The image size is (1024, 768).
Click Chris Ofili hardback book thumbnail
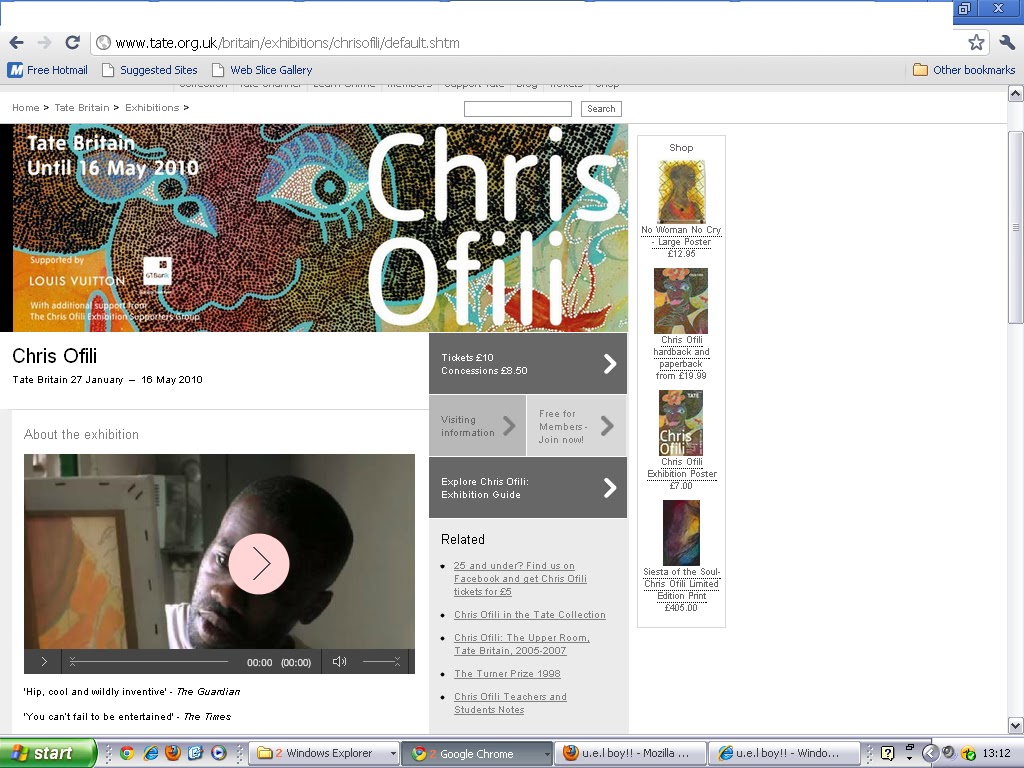pos(680,301)
